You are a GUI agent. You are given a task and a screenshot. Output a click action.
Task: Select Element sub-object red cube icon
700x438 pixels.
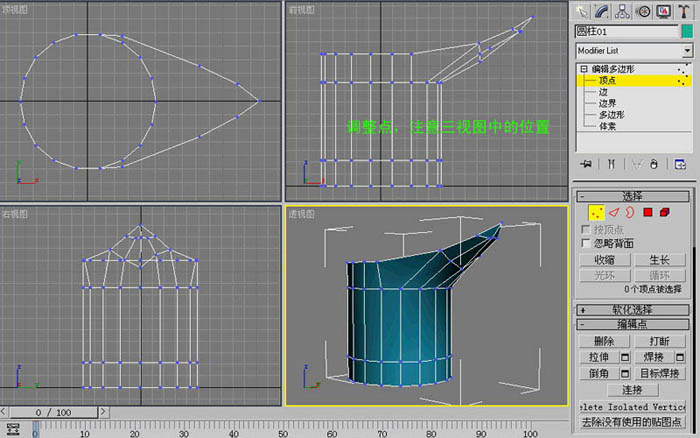coord(665,213)
